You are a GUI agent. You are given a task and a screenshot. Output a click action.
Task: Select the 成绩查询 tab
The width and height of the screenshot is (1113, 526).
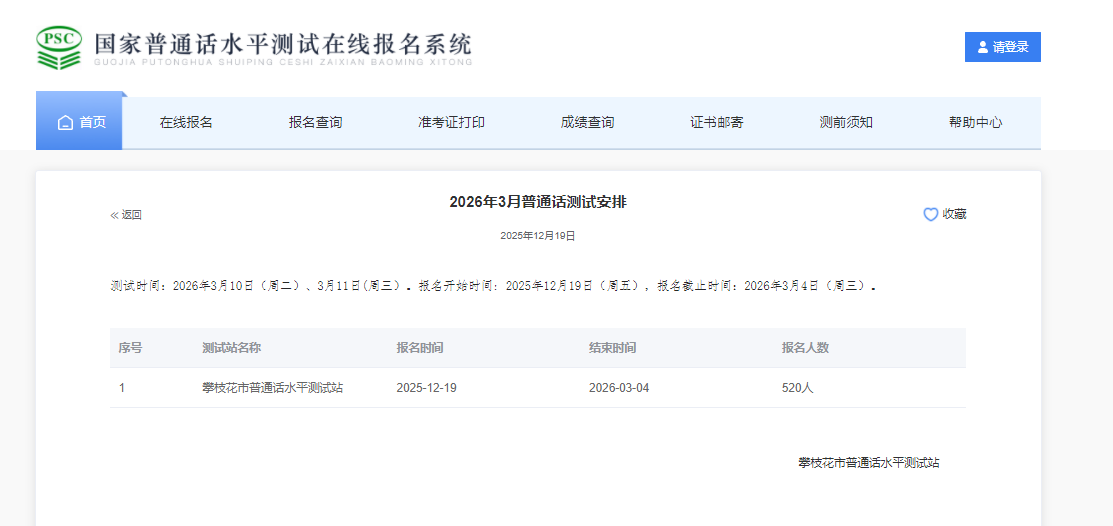pos(587,122)
